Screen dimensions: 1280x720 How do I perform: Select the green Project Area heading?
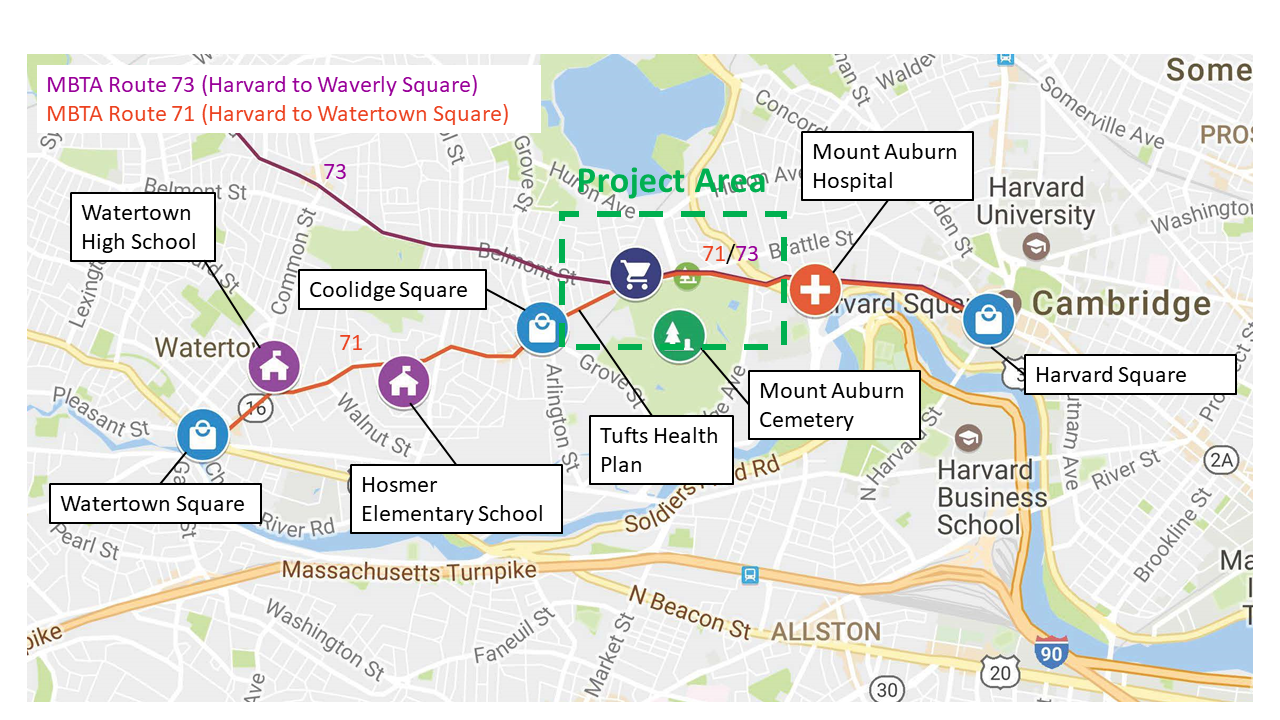click(x=671, y=181)
